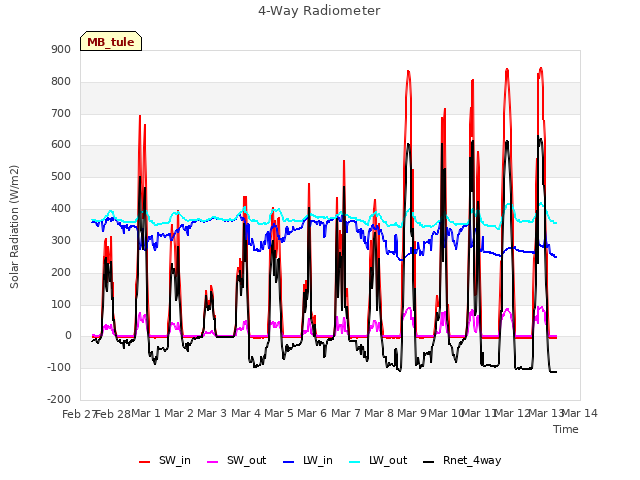Click the 600 y-axis label
Viewport: 640px width, 480px height.
[x=61, y=144]
